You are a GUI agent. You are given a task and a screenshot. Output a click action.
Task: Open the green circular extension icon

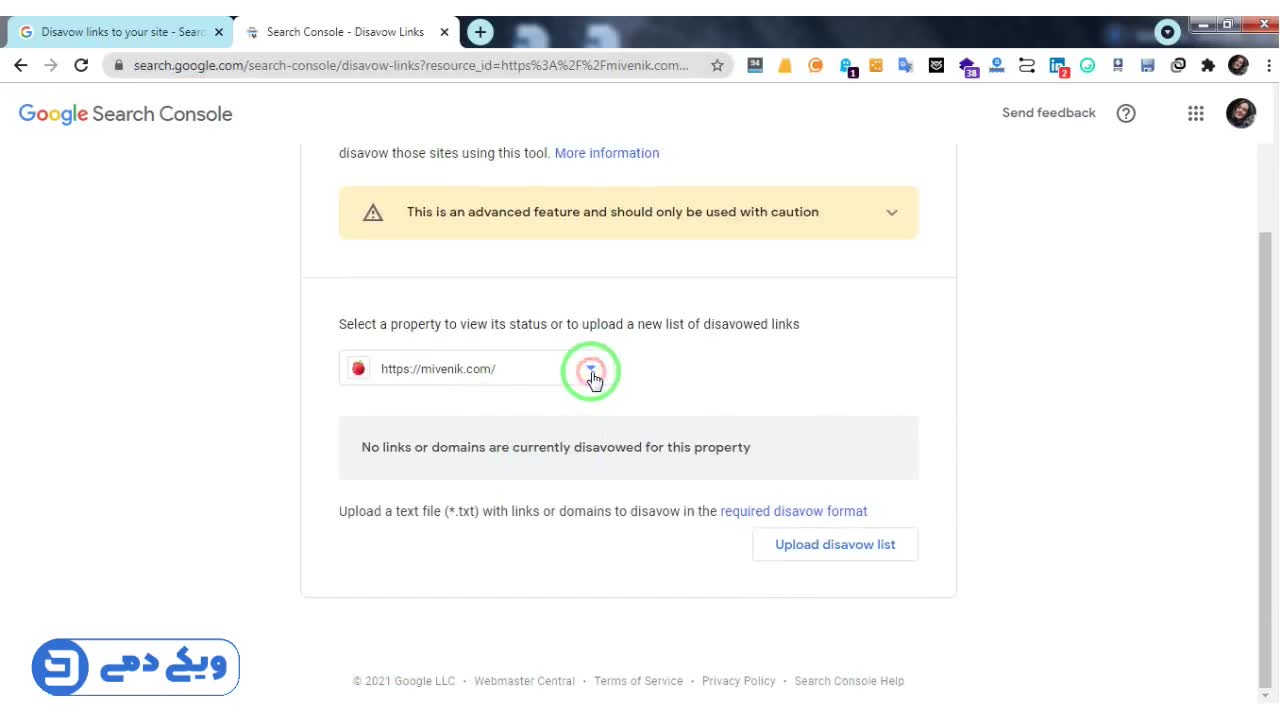coord(1087,65)
